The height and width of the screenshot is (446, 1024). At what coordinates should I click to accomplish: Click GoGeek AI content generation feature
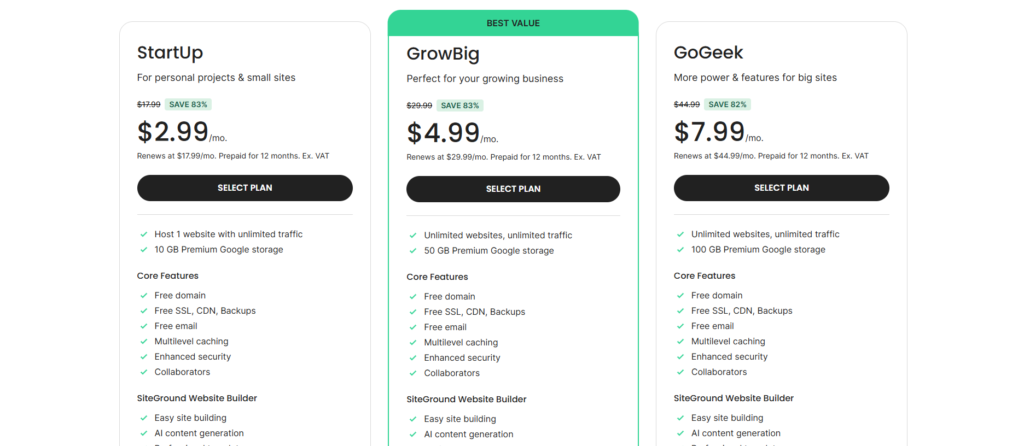point(736,433)
